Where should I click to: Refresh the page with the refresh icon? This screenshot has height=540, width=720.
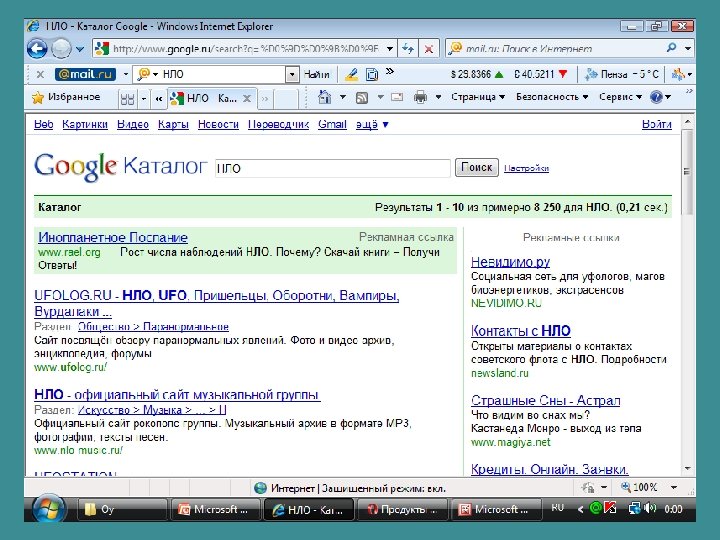(408, 49)
